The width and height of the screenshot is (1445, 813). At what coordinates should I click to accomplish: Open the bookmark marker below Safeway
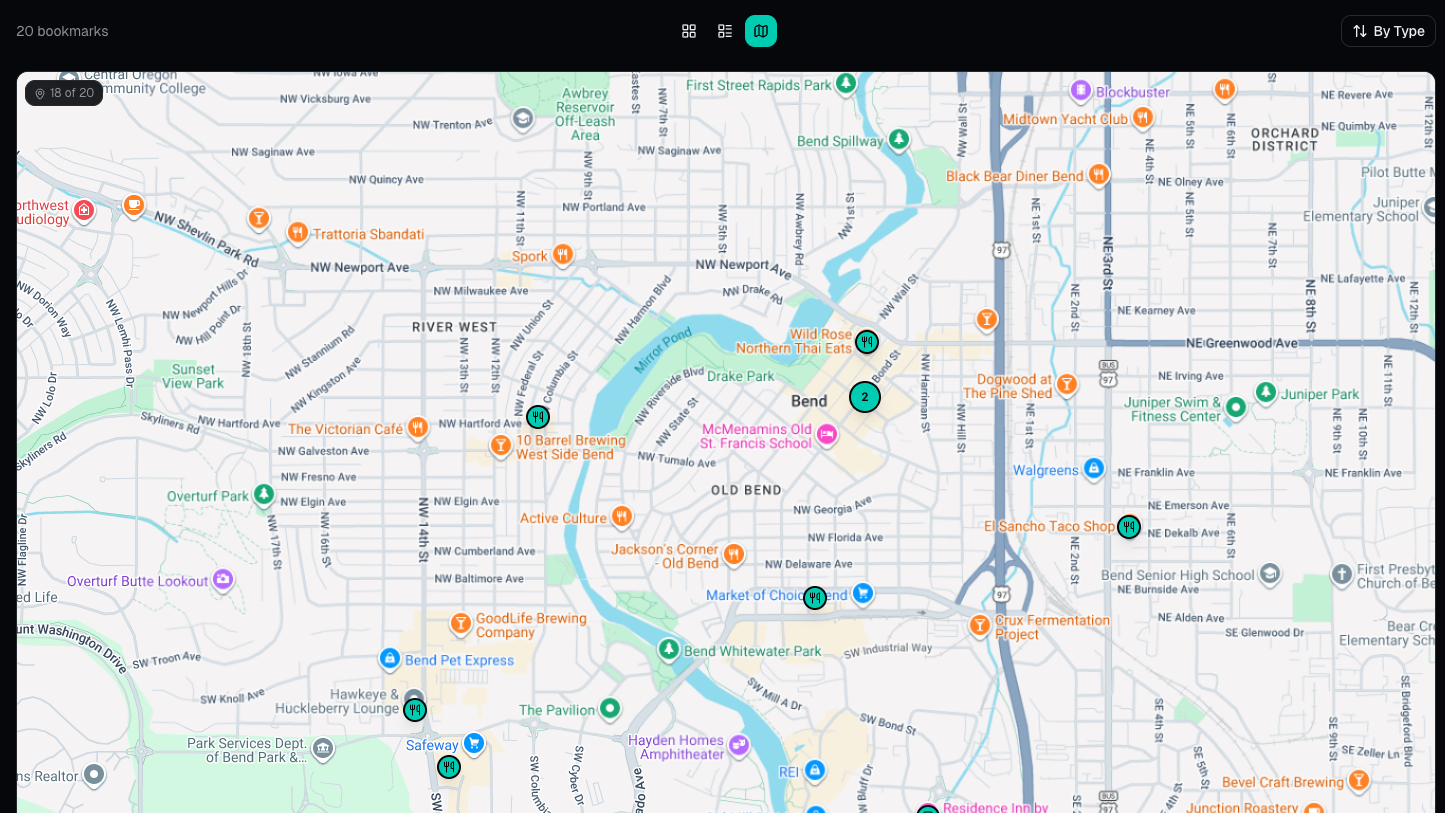[x=449, y=767]
